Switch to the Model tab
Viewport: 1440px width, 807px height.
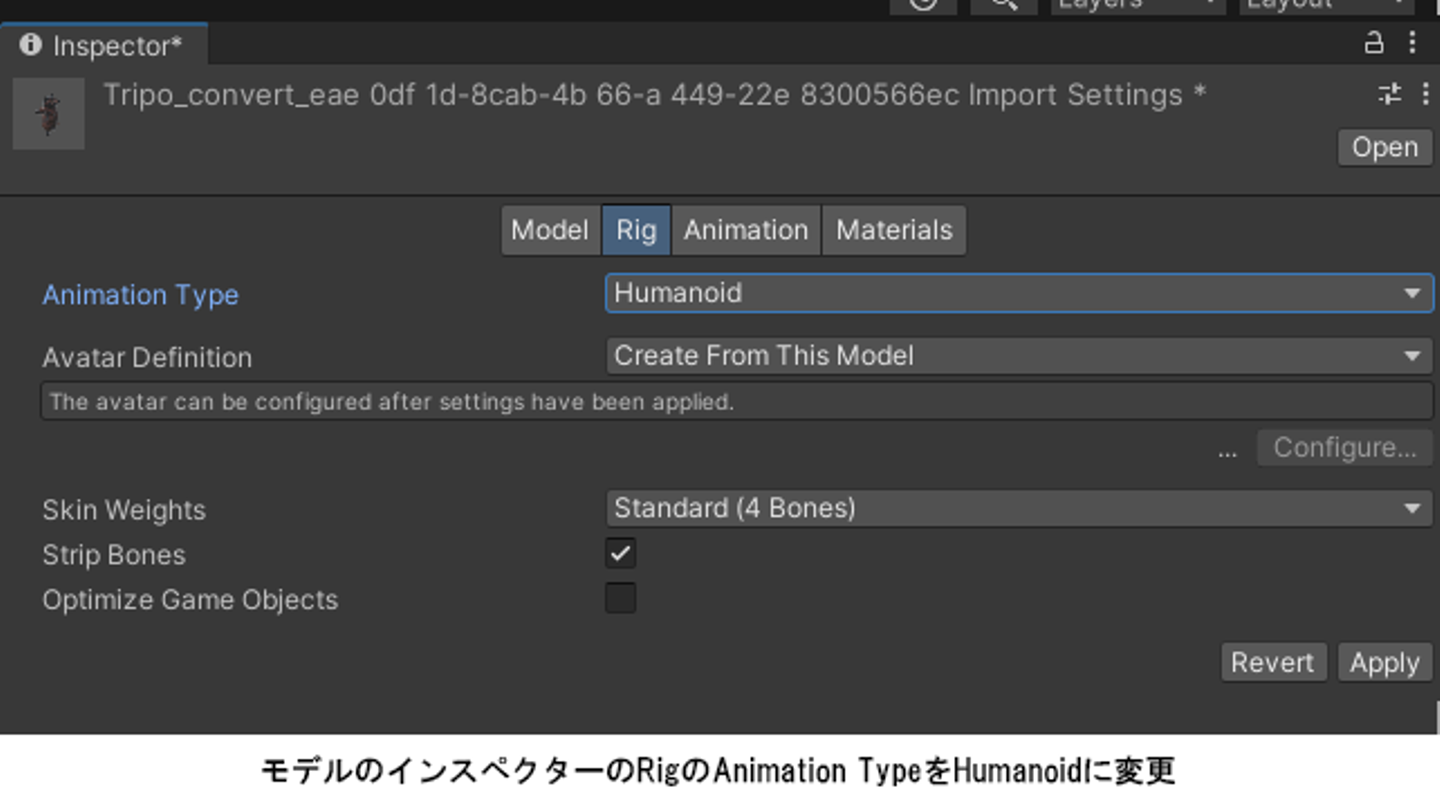click(x=550, y=231)
